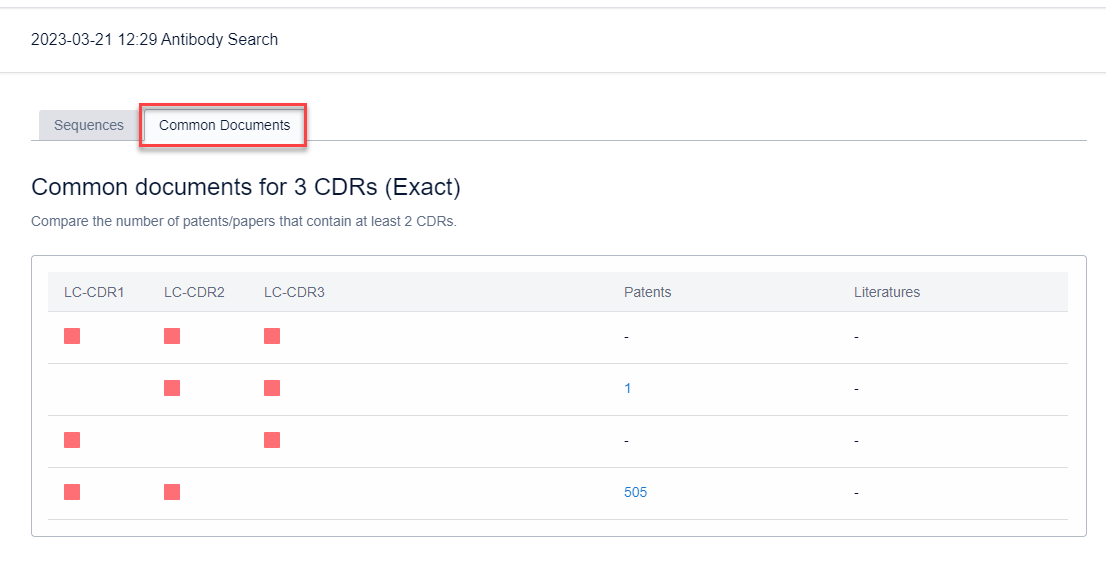Select the Common Documents tab
This screenshot has height=564, width=1106.
point(224,125)
